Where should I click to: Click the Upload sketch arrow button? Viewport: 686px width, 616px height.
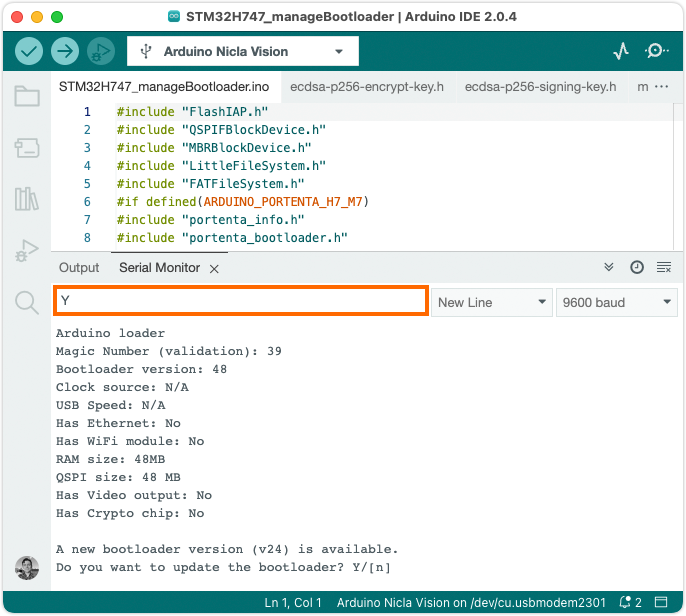point(65,51)
